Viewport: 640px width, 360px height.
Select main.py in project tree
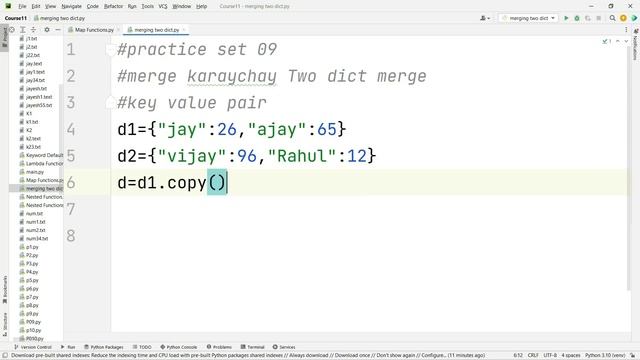pyautogui.click(x=35, y=172)
